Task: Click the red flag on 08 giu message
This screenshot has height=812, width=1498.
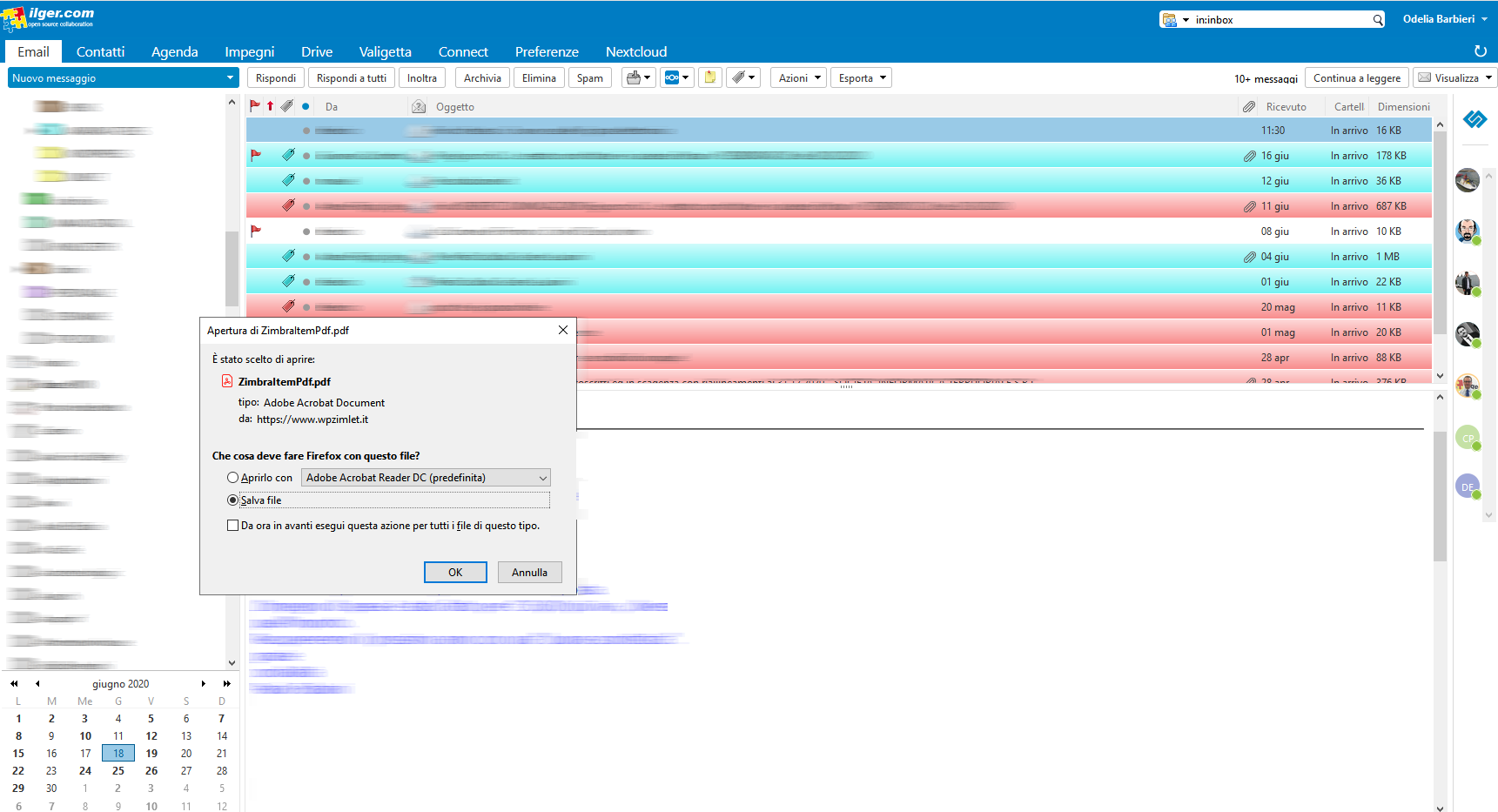Action: coord(256,231)
